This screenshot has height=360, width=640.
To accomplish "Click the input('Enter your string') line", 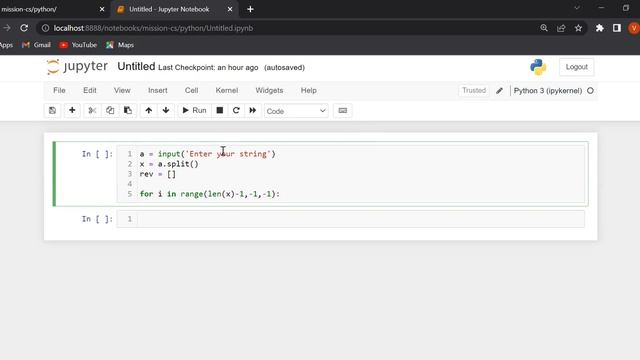I will point(207,154).
